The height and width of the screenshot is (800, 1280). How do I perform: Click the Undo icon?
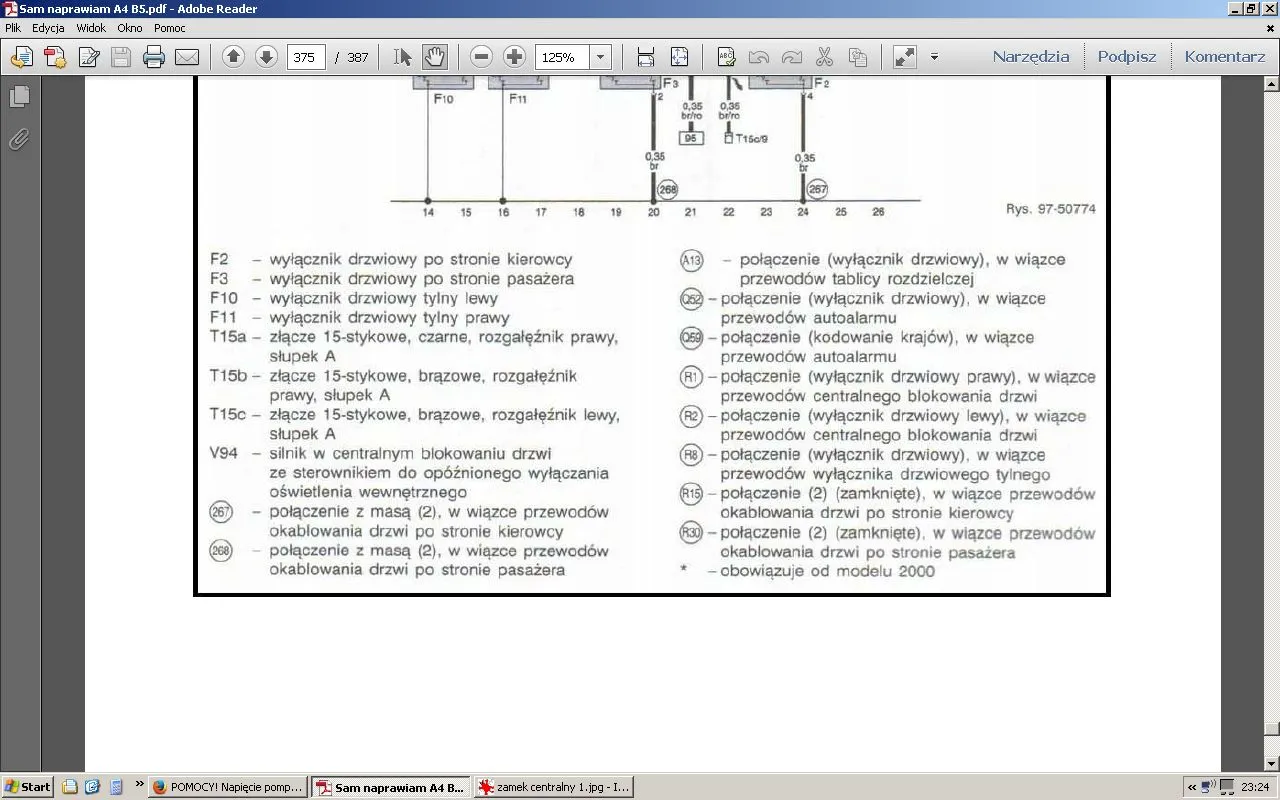tap(756, 57)
